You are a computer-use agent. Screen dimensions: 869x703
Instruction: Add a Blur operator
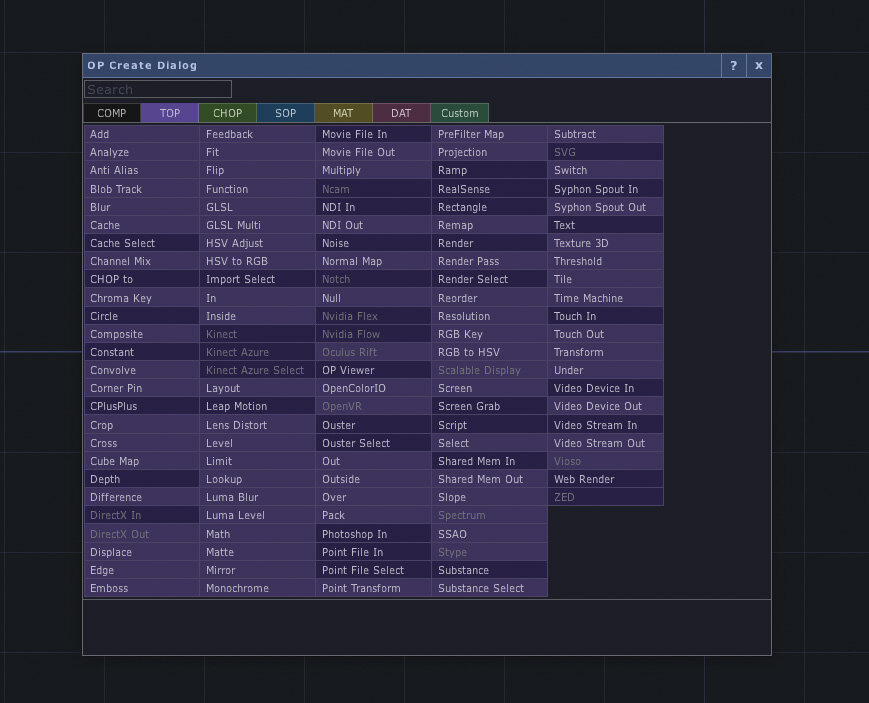pyautogui.click(x=141, y=207)
